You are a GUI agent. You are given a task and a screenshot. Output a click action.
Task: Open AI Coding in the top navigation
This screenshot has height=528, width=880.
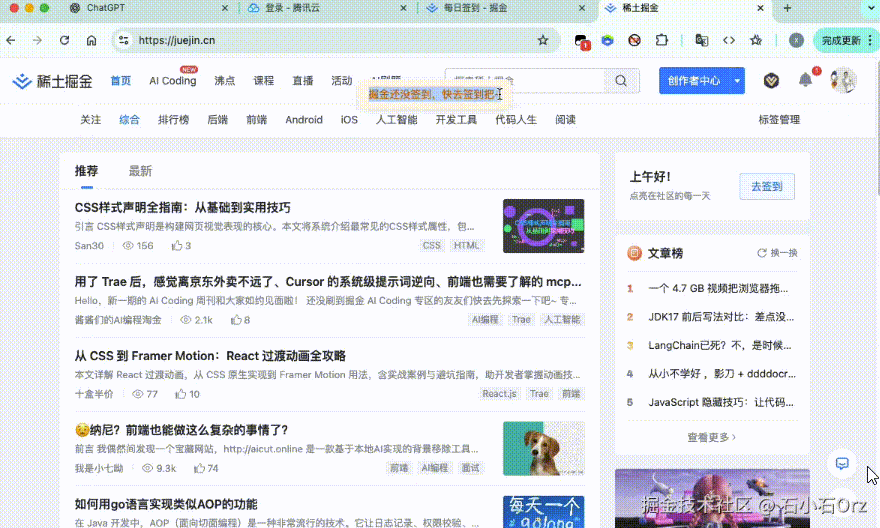[x=173, y=81]
